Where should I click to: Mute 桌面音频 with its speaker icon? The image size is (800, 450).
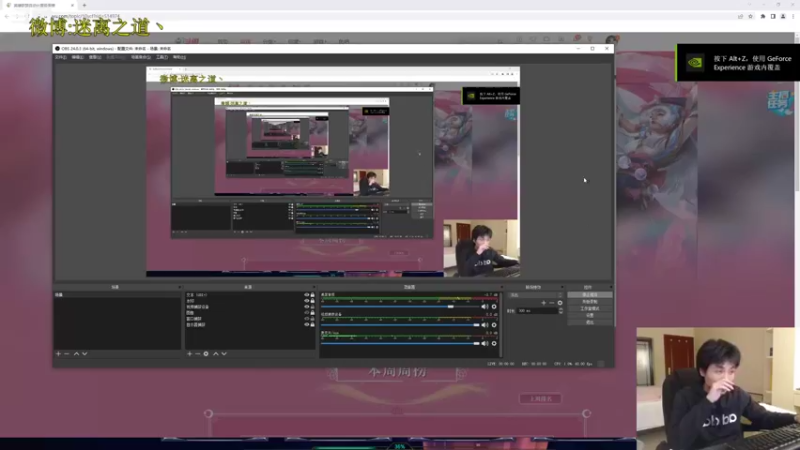coord(485,307)
